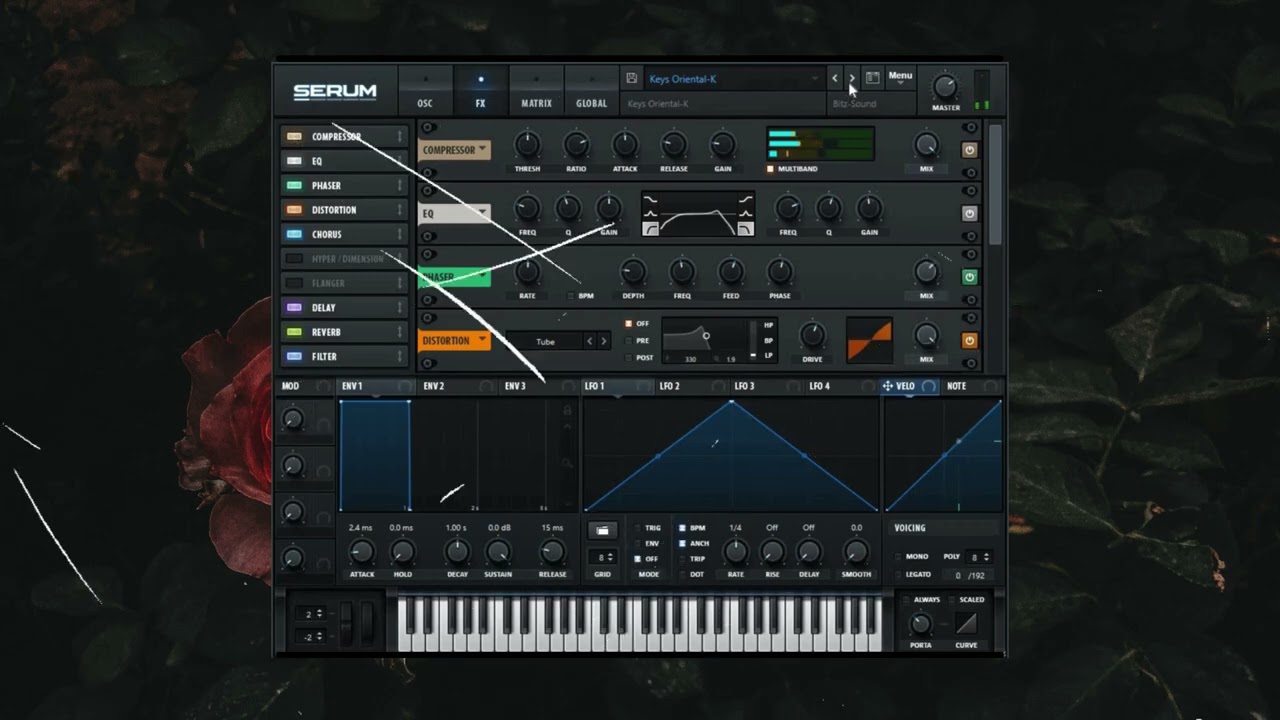Enable the LFO Trip checkbox
1280x720 pixels.
point(683,559)
